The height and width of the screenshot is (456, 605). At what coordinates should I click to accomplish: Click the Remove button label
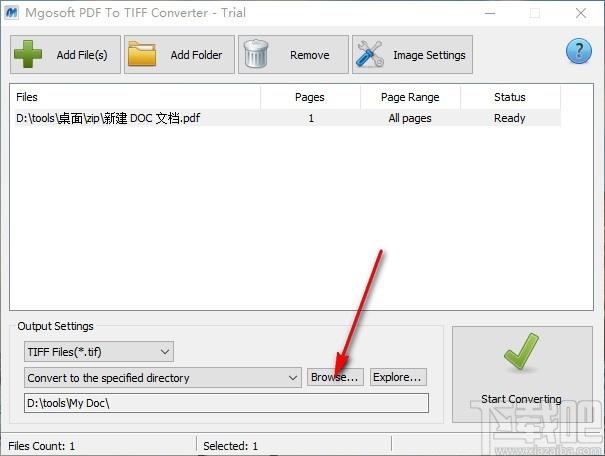coord(309,55)
